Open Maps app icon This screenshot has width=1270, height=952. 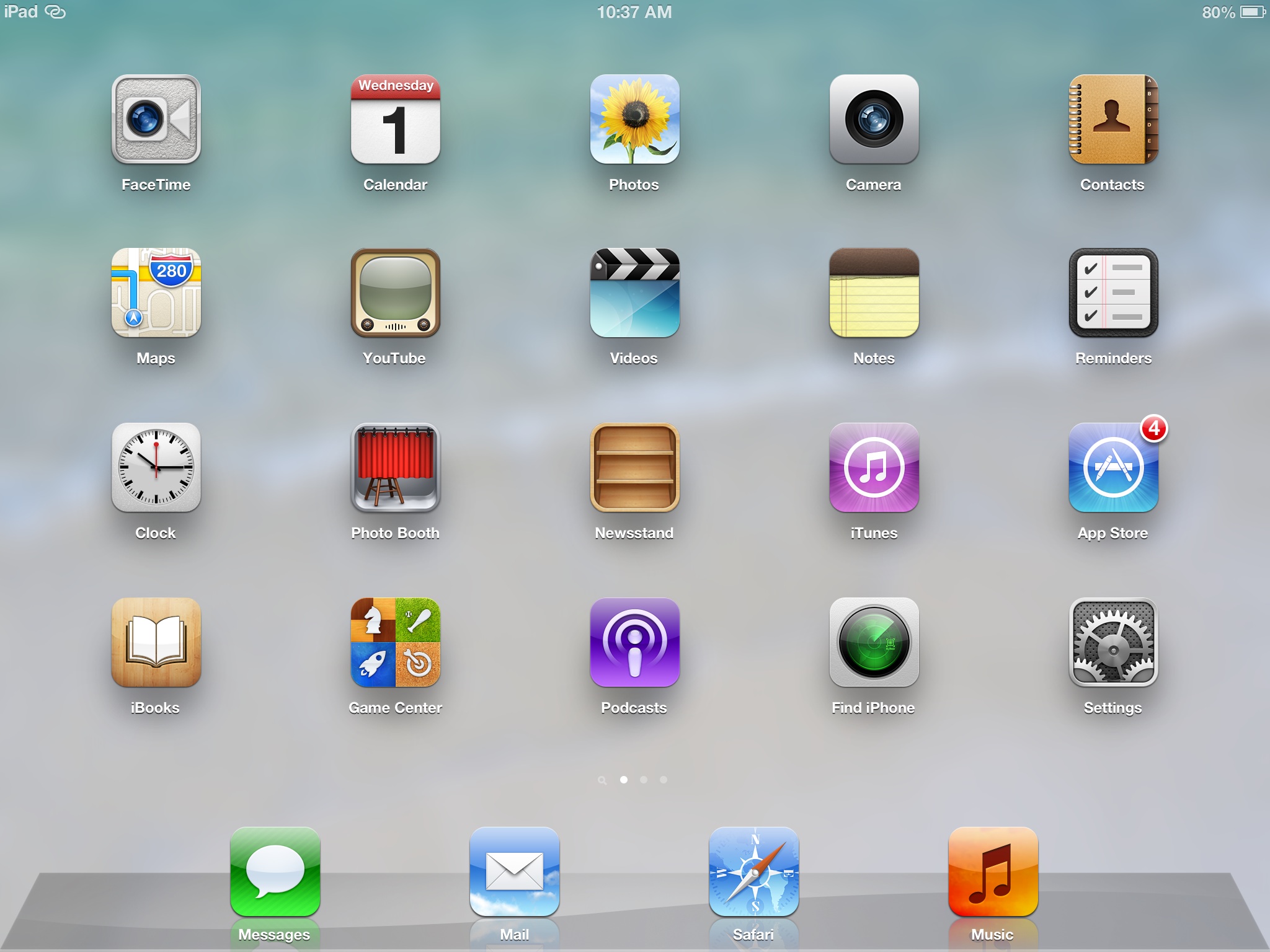(156, 293)
